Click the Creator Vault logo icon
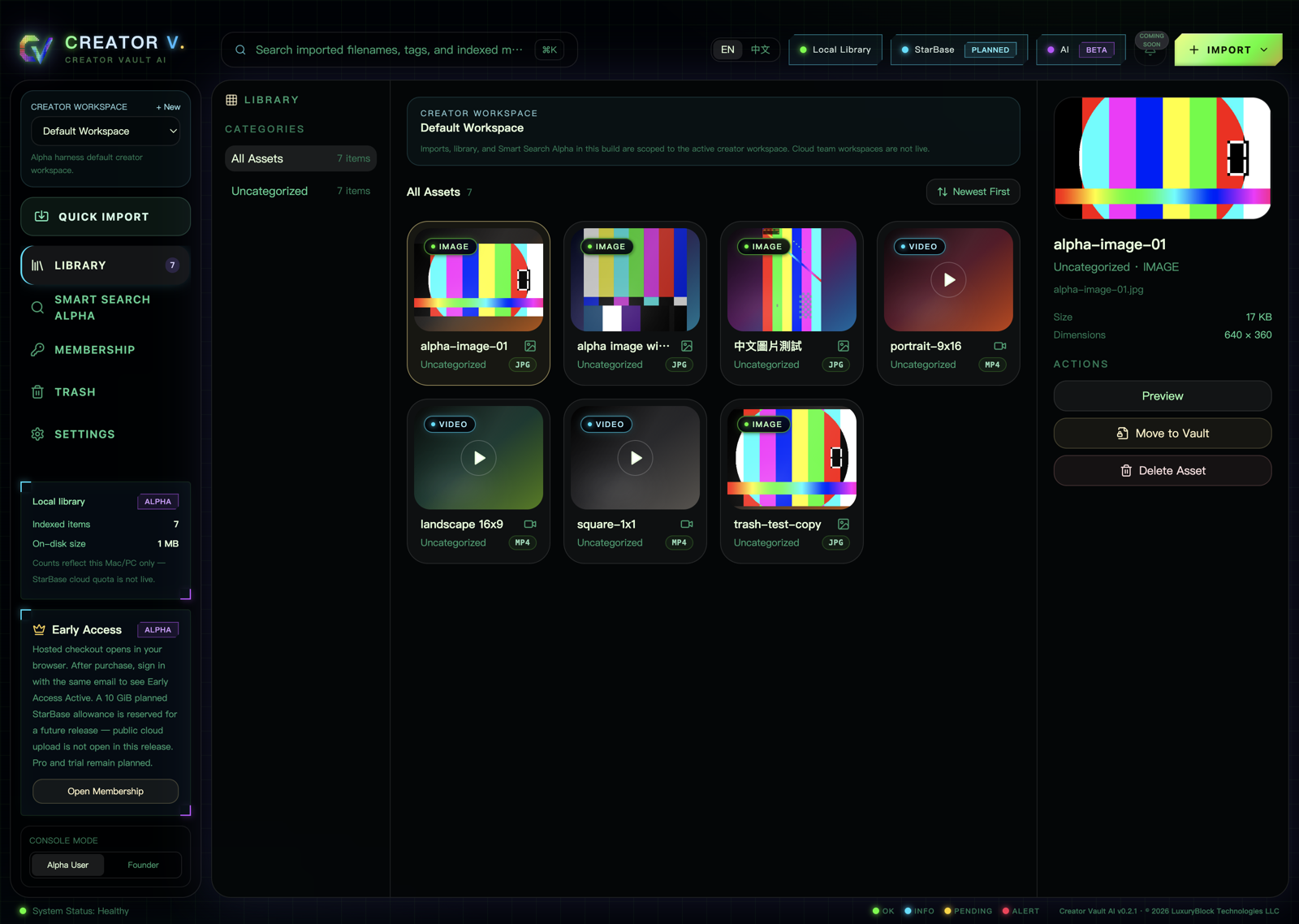The image size is (1299, 924). click(36, 50)
